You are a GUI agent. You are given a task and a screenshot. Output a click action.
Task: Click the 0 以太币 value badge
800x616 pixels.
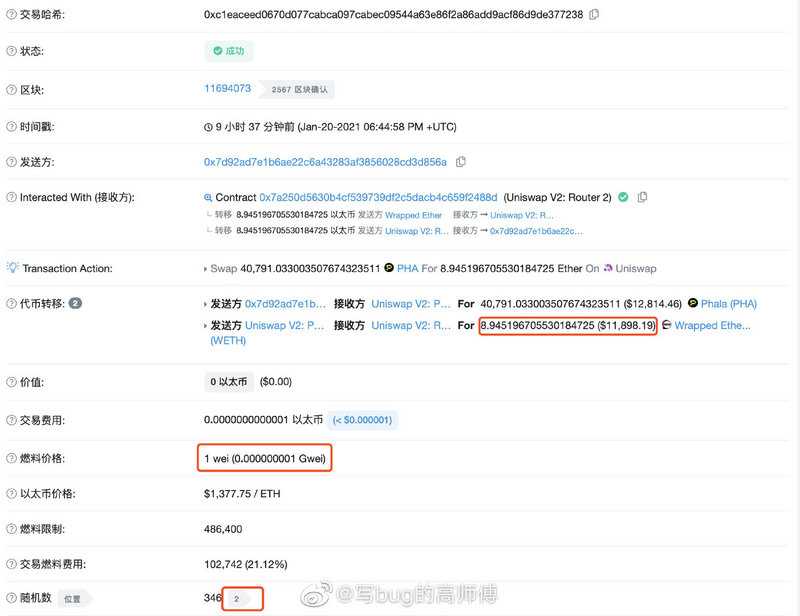coord(228,382)
